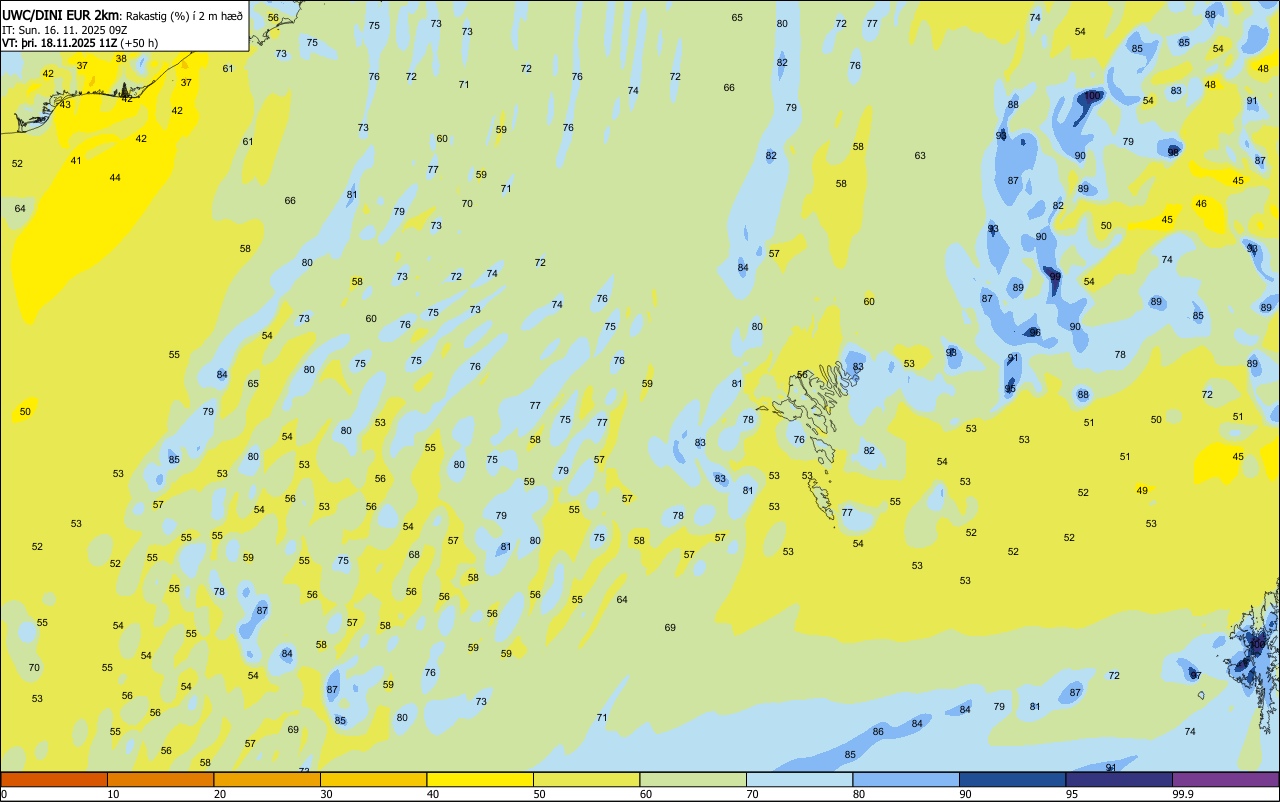
Task: Click the purple legend swatch above 99.9
Action: pyautogui.click(x=1225, y=779)
